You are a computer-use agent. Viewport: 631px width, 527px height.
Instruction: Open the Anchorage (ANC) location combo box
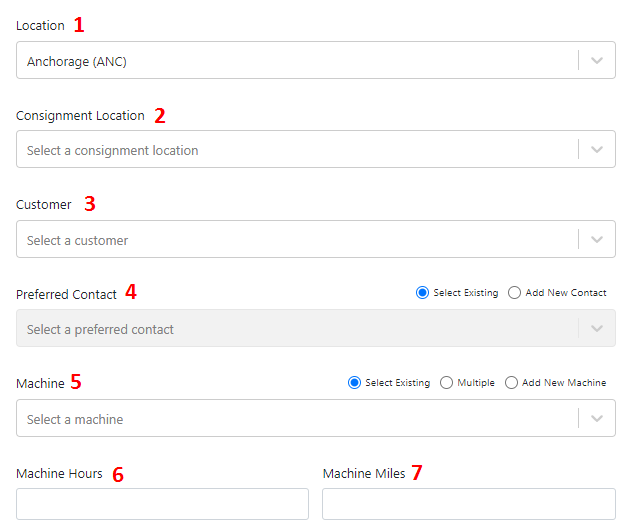point(316,60)
